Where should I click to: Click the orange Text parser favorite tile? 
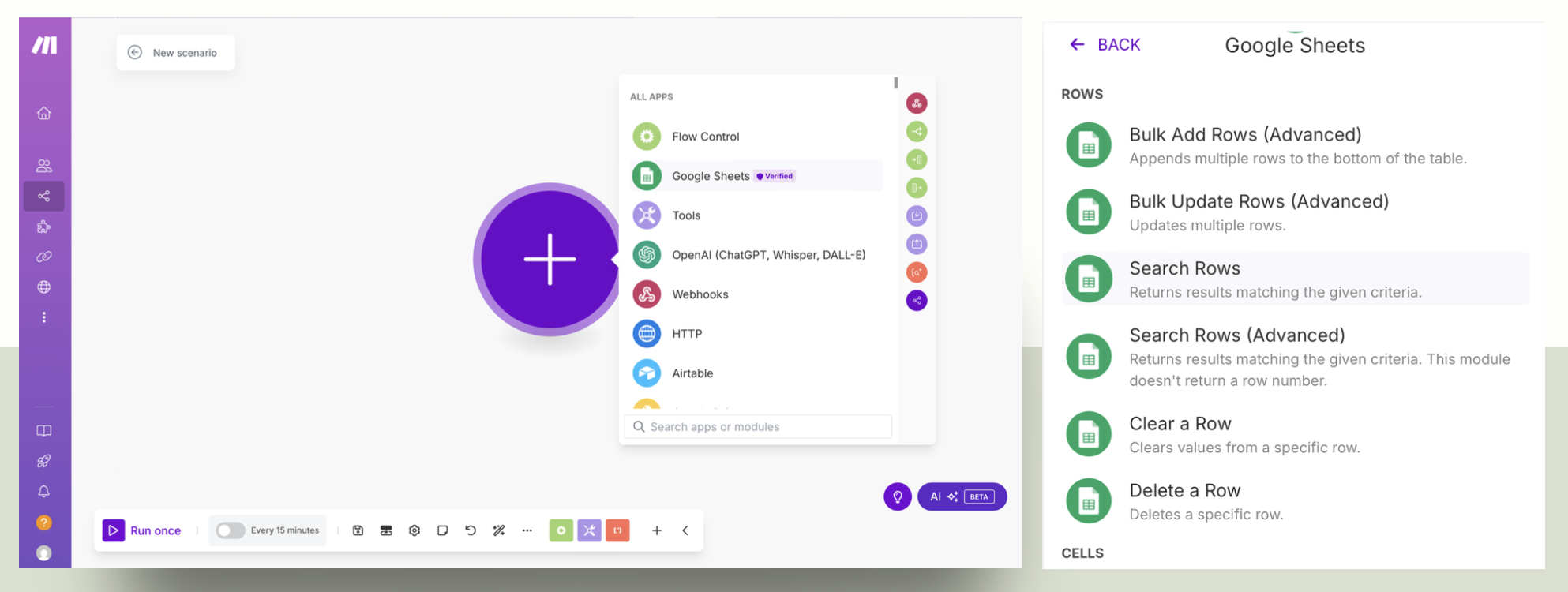(617, 530)
